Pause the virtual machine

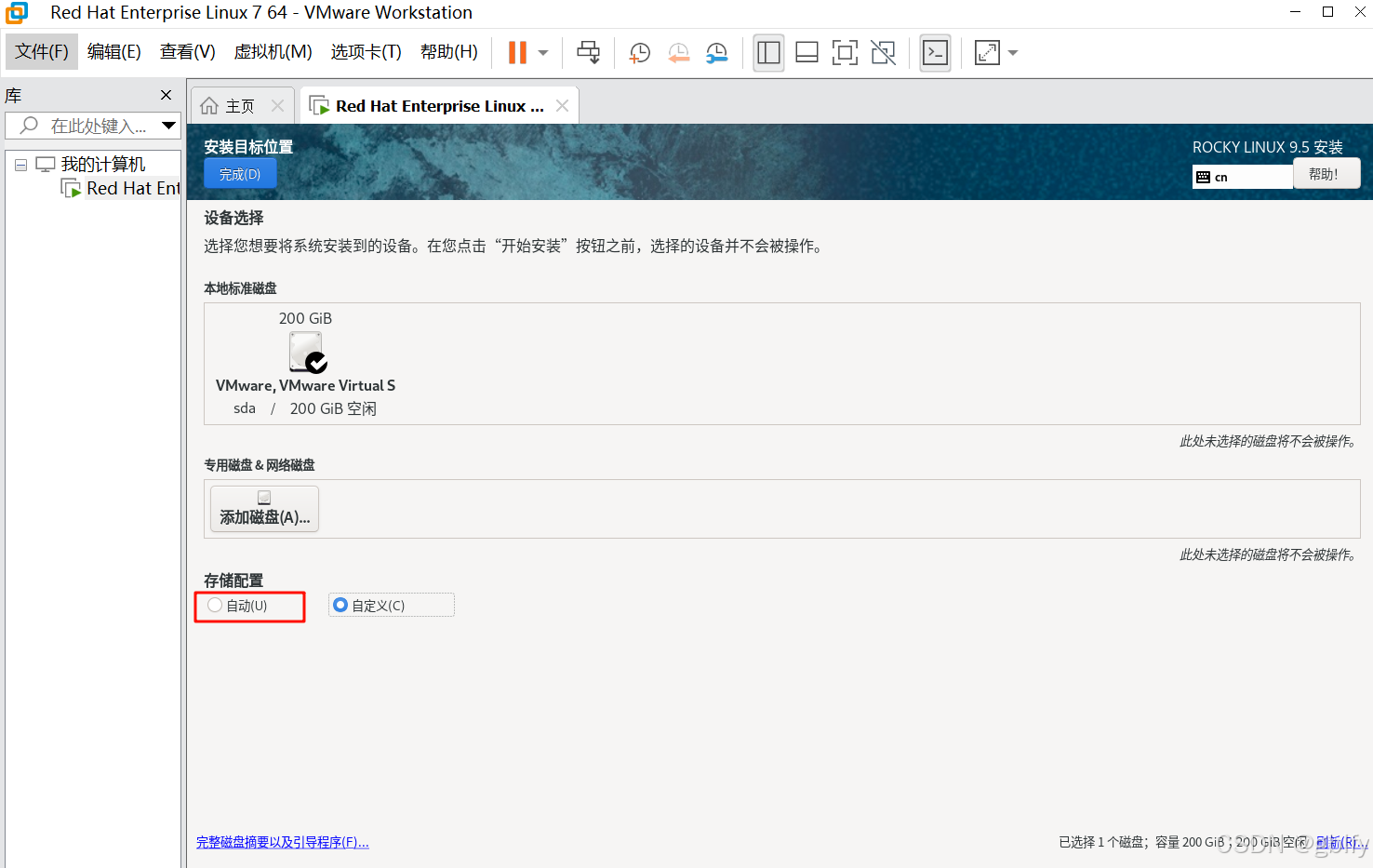click(517, 52)
